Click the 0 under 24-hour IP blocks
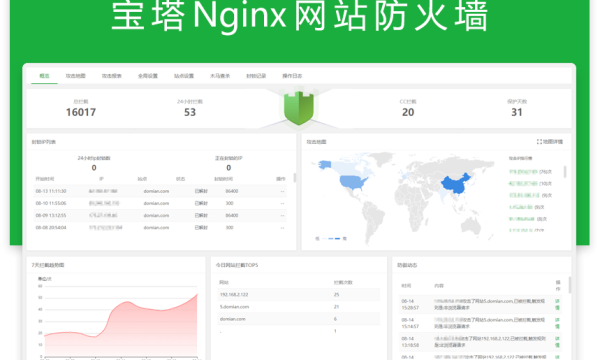Screen dimensions: 600x360 [94, 168]
